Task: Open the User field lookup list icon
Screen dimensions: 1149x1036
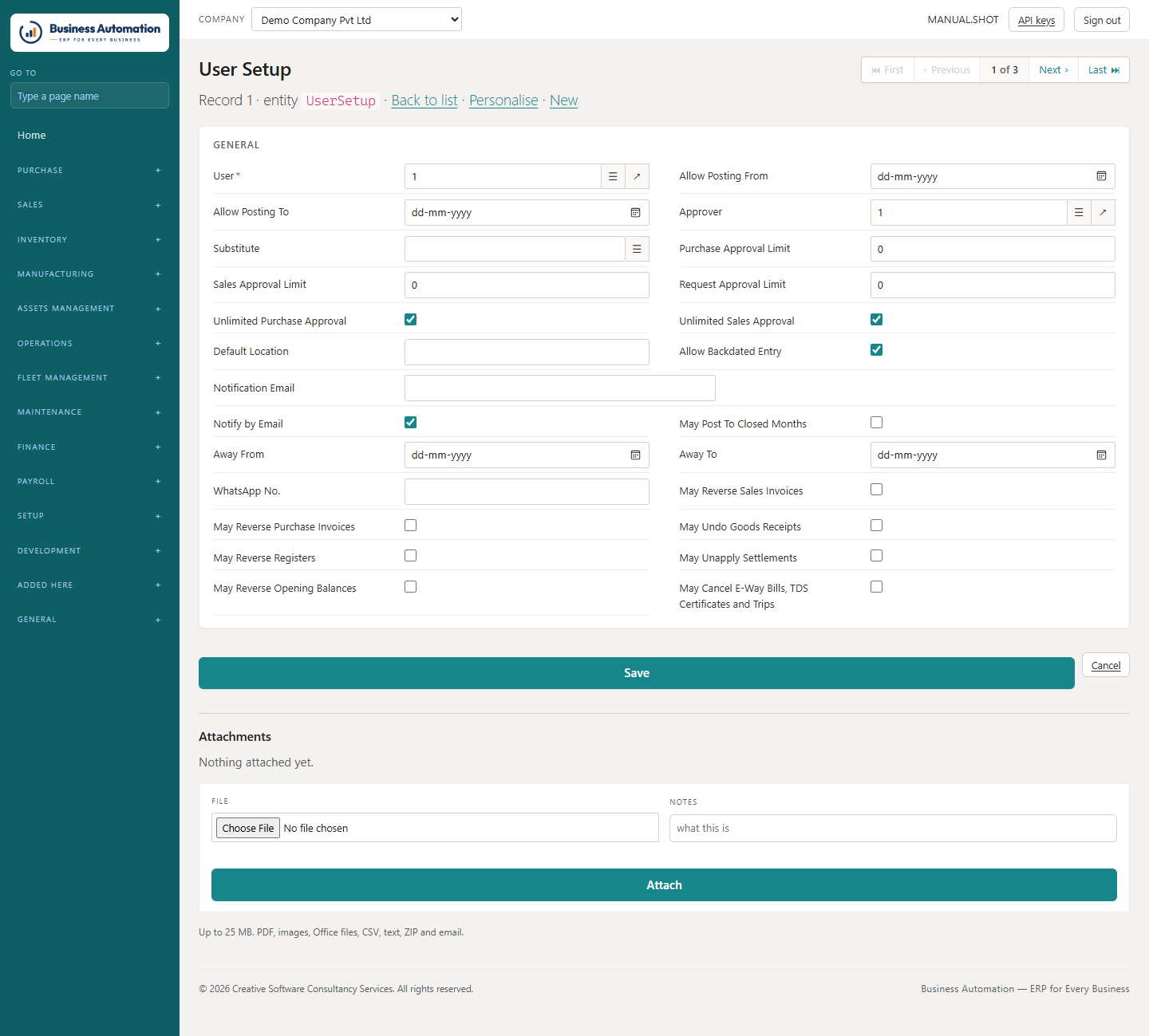Action: click(x=613, y=176)
